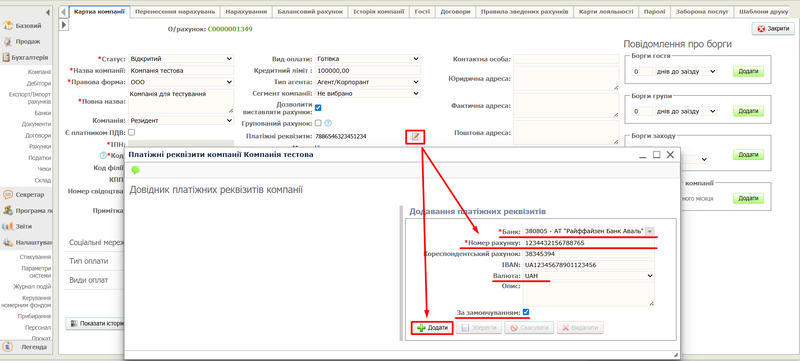Image resolution: width=800 pixels, height=361 pixels.
Task: Click the Показати історію button
Action: (x=96, y=323)
